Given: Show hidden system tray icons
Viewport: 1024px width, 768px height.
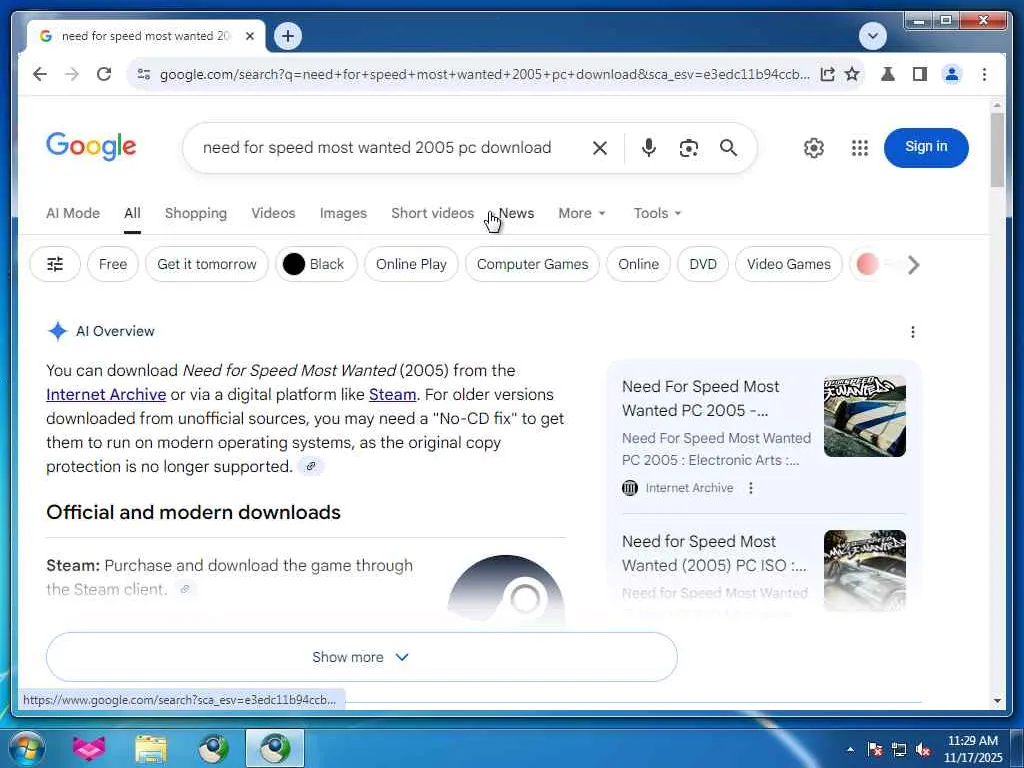Looking at the screenshot, I should point(850,749).
